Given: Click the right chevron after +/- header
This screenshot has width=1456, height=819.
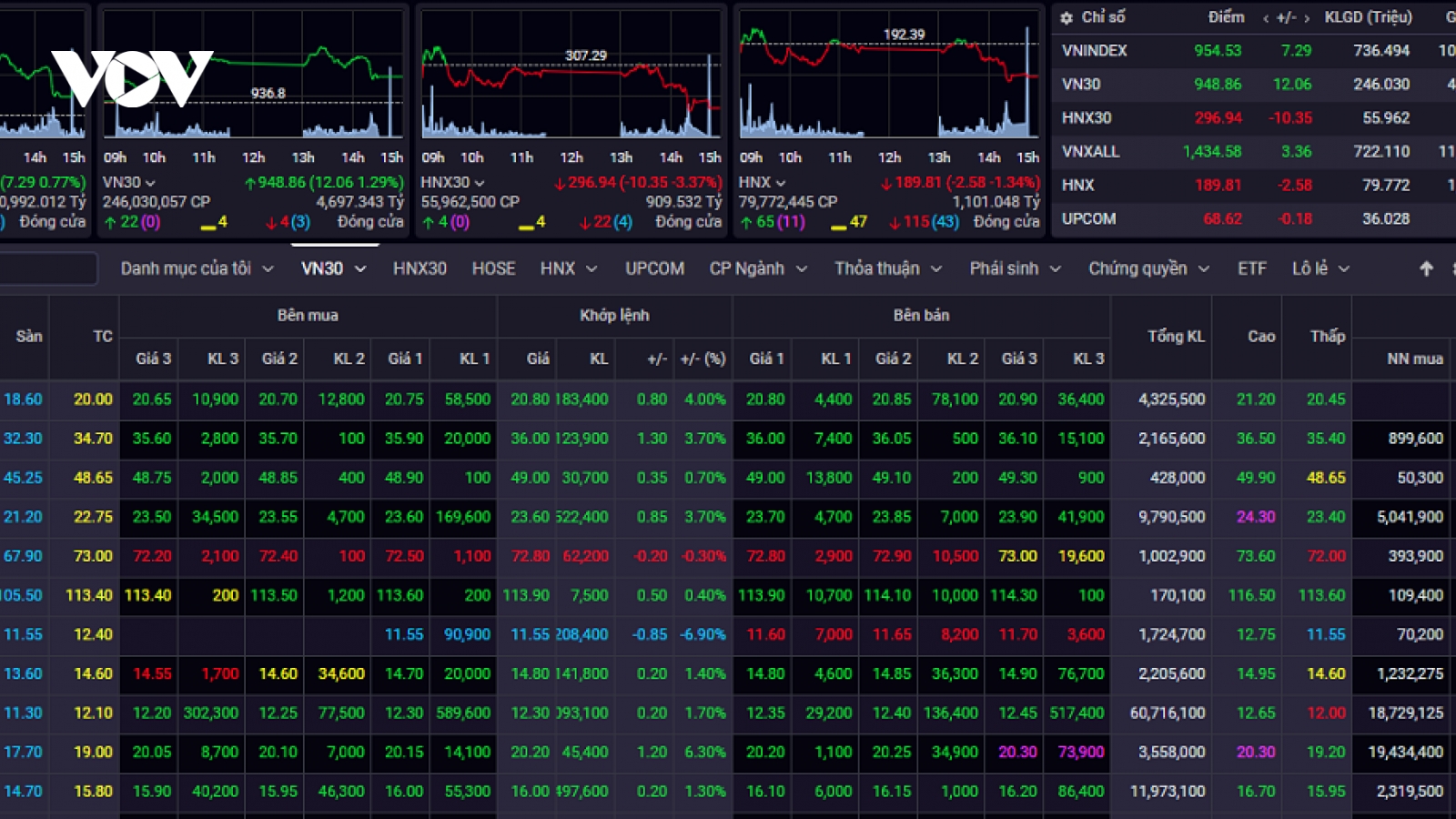Looking at the screenshot, I should pos(1308,18).
